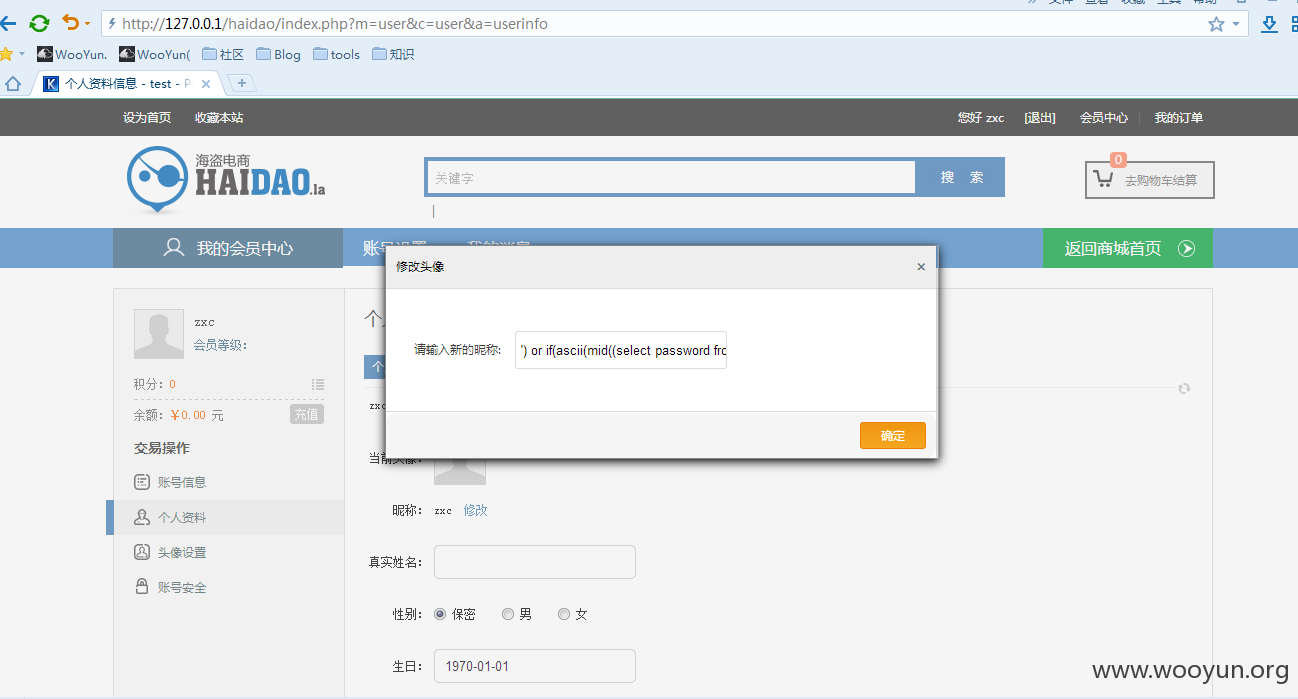Image resolution: width=1298 pixels, height=699 pixels.
Task: Click the shopping cart icon
Action: pos(1103,180)
